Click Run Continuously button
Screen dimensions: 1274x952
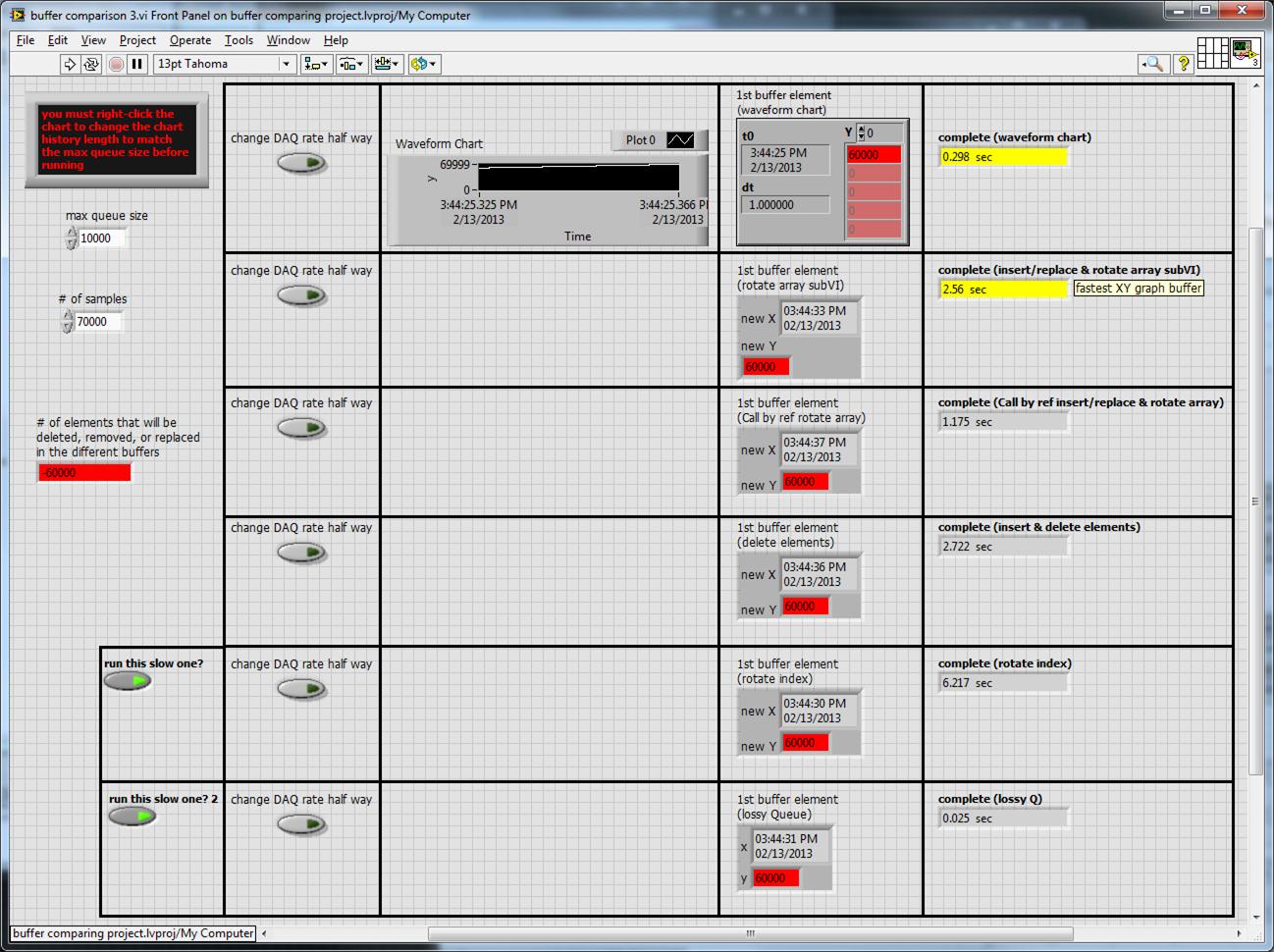click(91, 64)
